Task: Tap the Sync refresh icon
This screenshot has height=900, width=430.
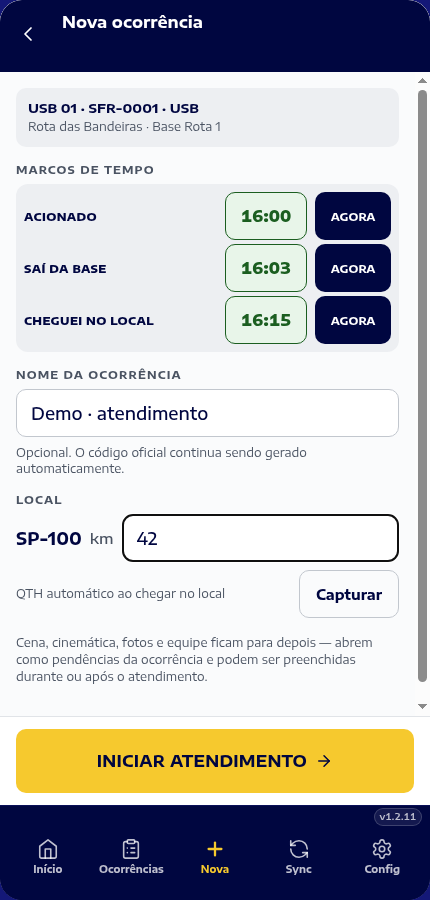Action: click(x=299, y=849)
